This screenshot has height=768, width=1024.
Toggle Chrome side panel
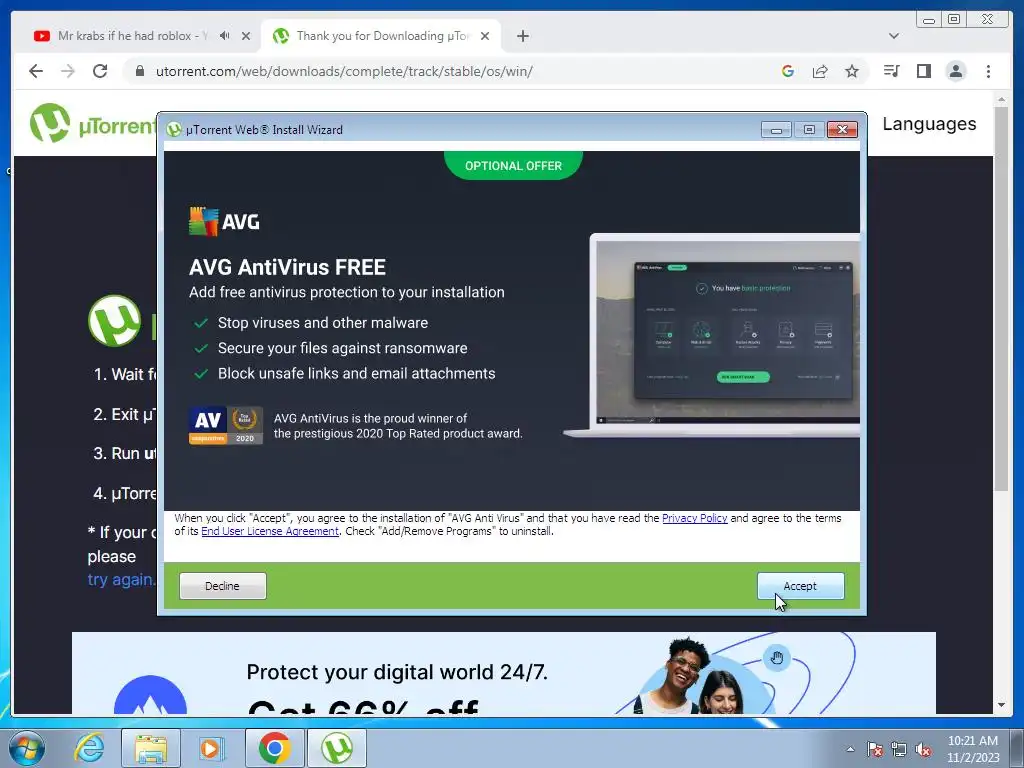(x=923, y=71)
